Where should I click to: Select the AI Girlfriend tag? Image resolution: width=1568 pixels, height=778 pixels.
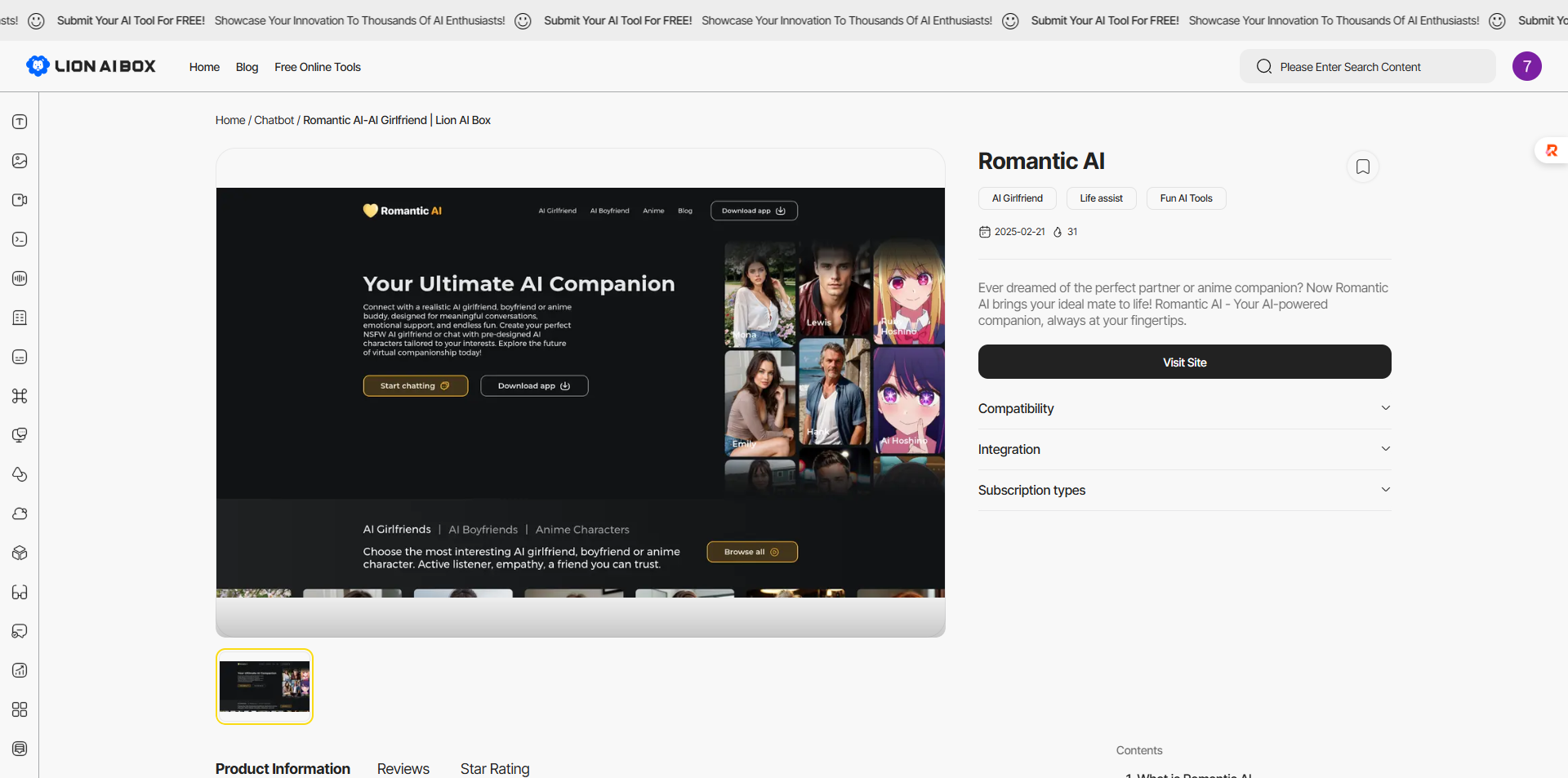pyautogui.click(x=1017, y=198)
